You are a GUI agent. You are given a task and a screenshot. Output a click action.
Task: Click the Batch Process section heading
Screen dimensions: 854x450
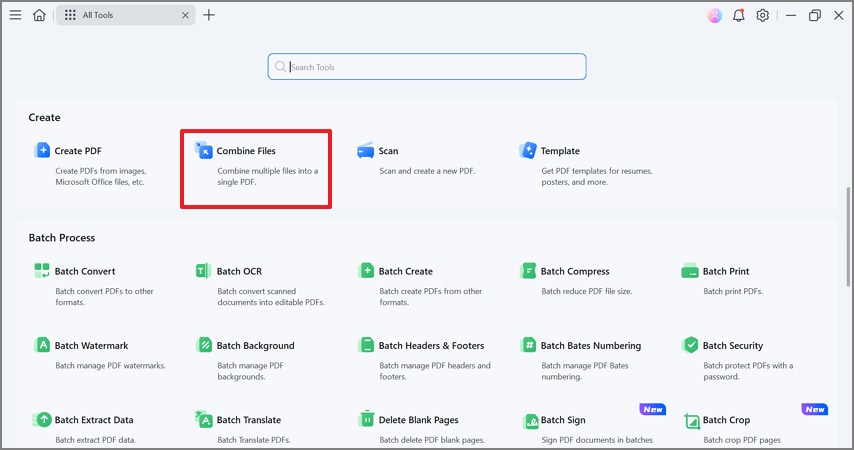(x=62, y=238)
